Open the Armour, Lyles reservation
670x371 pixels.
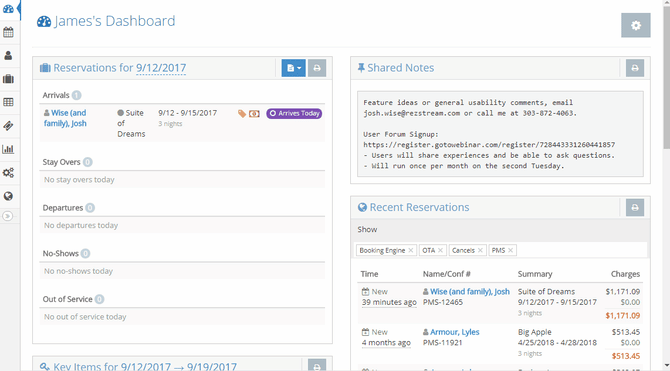point(455,332)
